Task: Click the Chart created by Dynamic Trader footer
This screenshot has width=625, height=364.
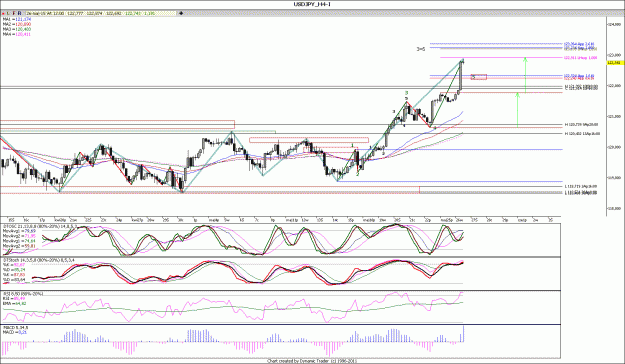Action: [312, 361]
